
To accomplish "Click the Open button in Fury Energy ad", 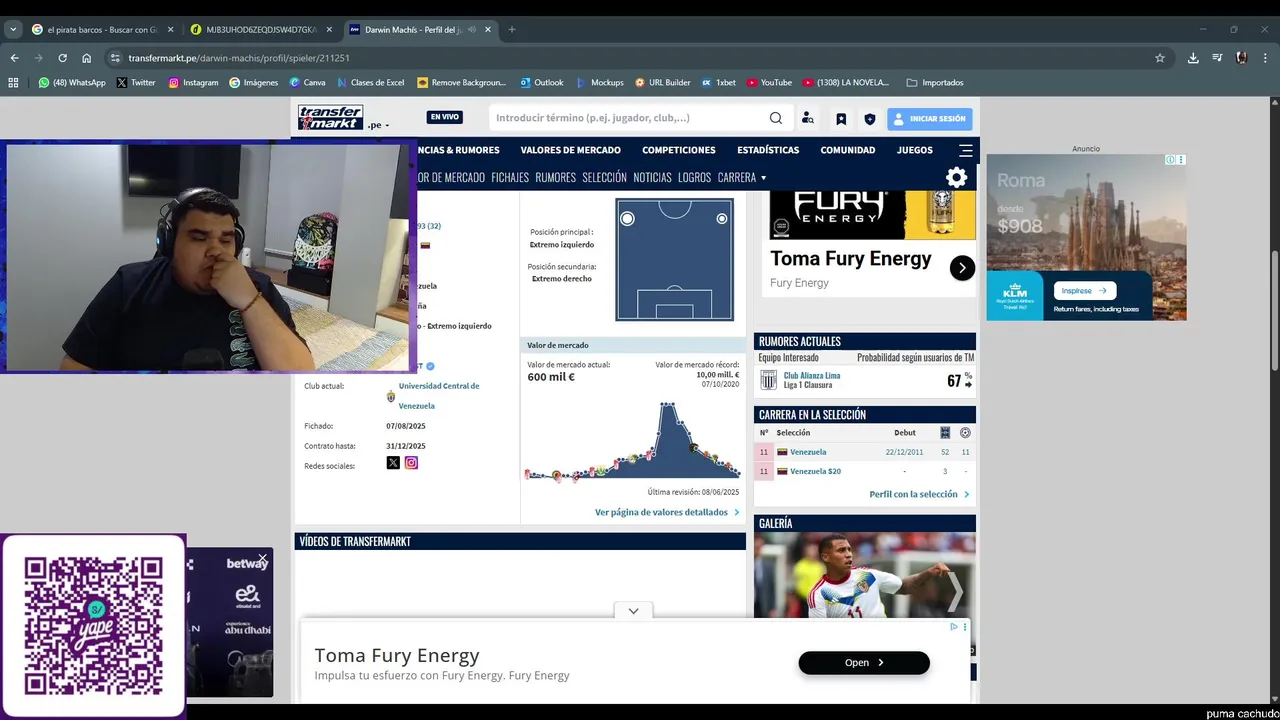I will coord(864,663).
